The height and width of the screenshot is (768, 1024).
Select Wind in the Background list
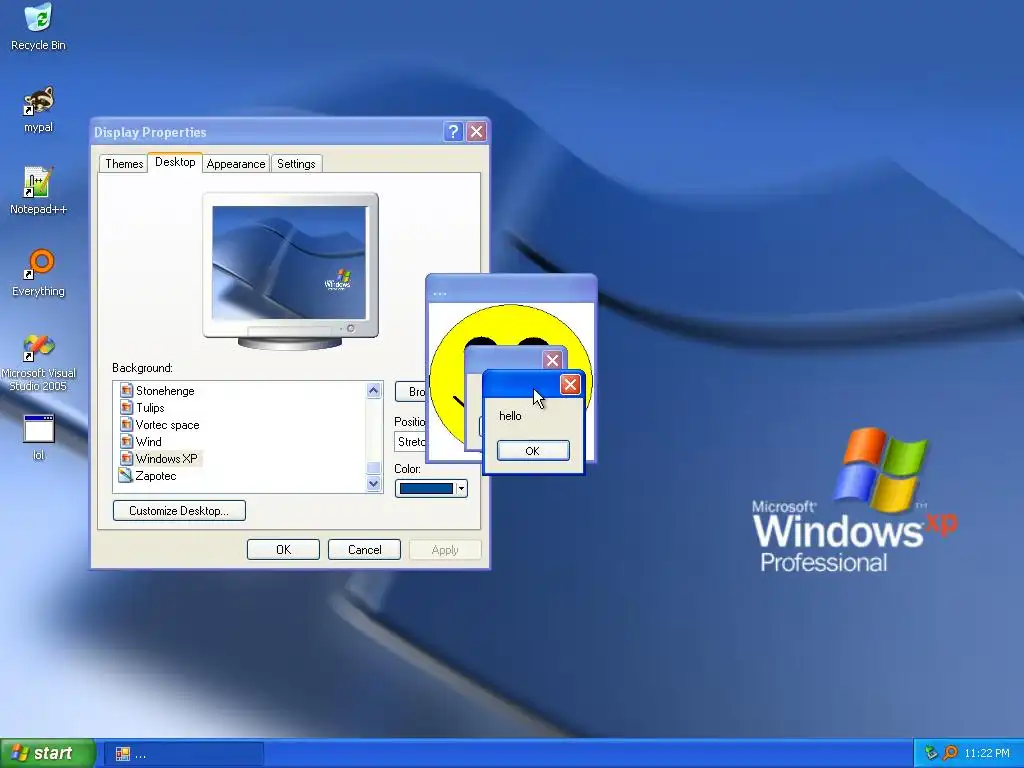[x=149, y=441]
